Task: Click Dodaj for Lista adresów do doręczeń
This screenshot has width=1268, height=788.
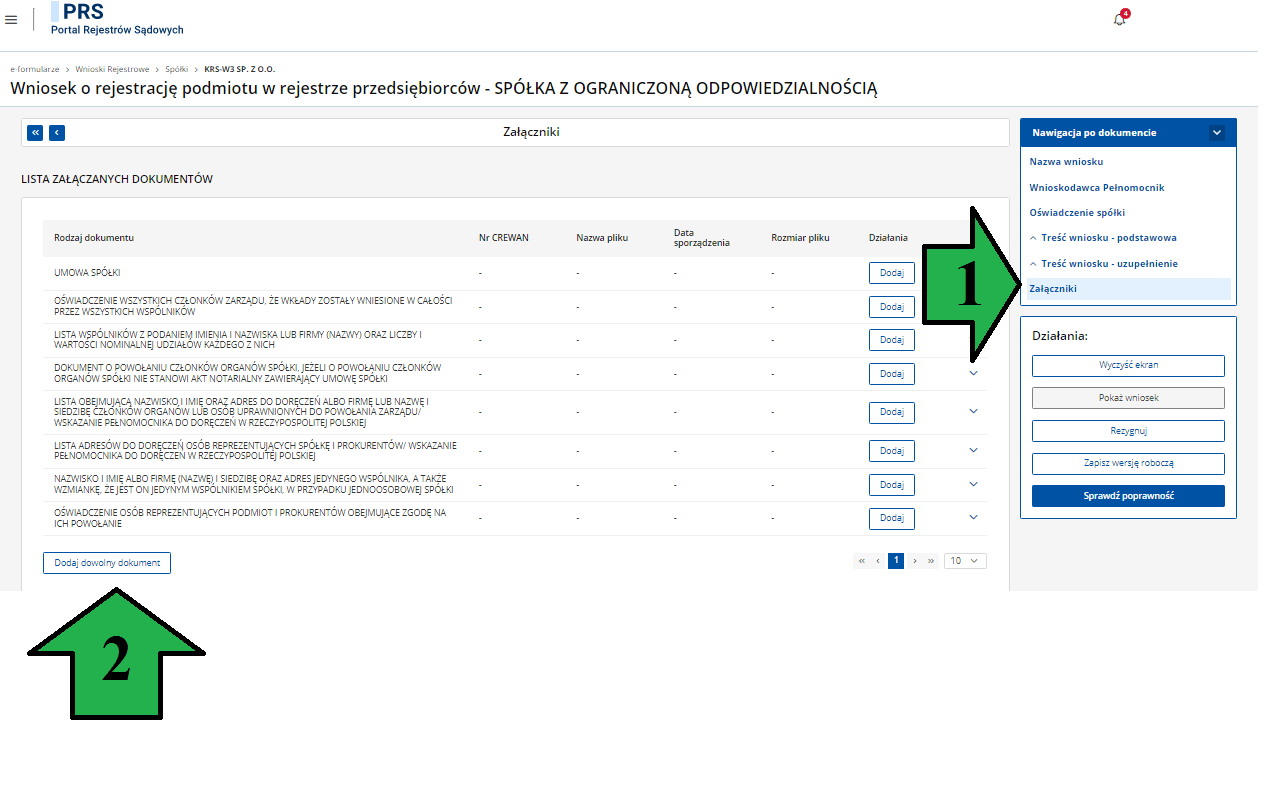Action: (x=892, y=451)
